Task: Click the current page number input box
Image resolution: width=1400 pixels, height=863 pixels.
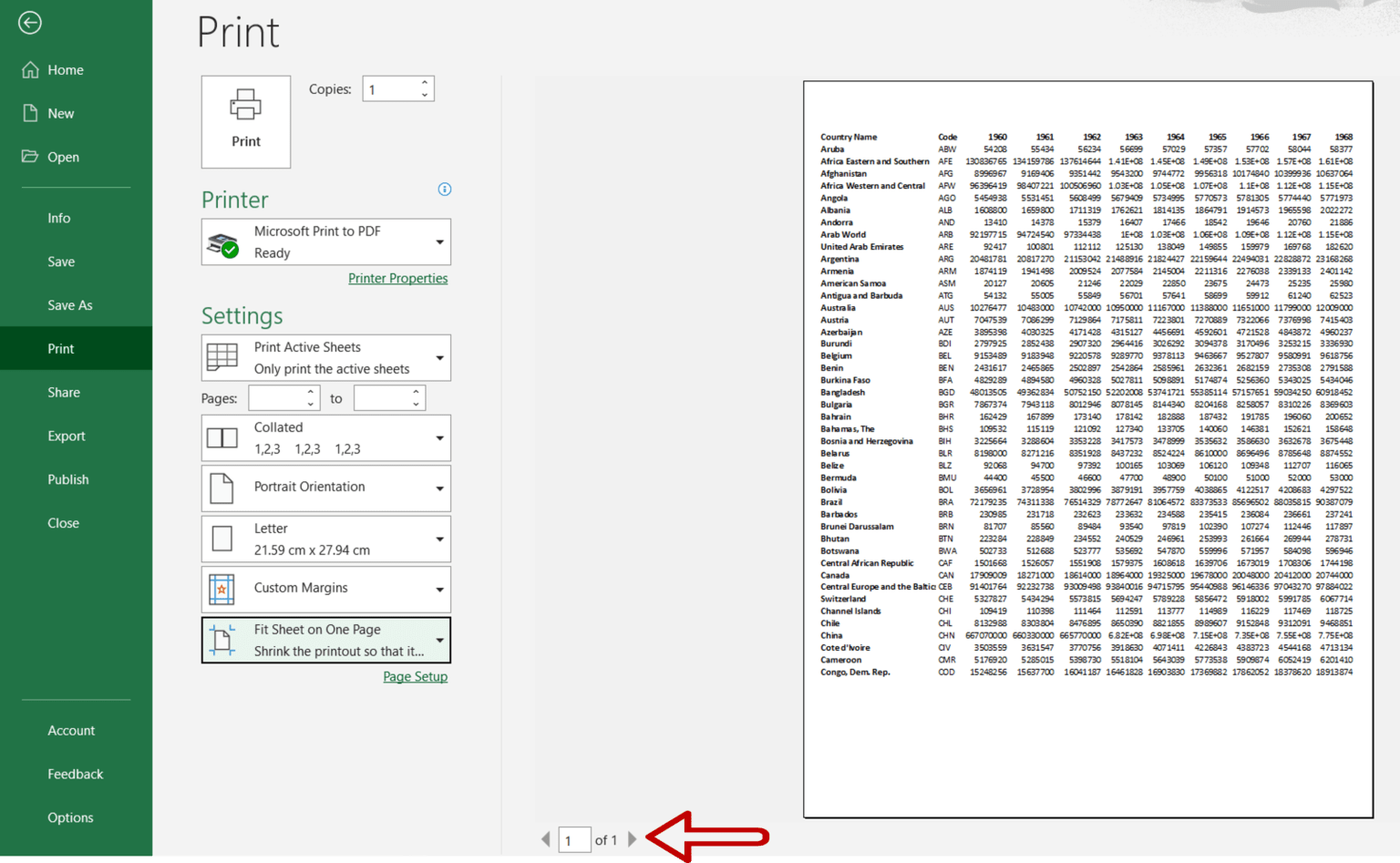Action: click(574, 839)
